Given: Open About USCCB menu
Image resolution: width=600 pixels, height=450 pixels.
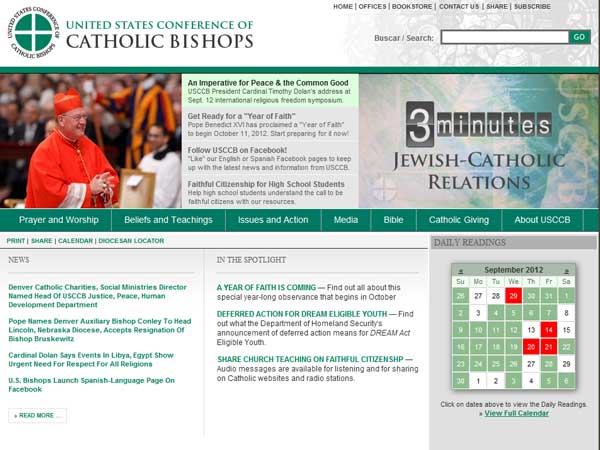Looking at the screenshot, I should tap(542, 220).
